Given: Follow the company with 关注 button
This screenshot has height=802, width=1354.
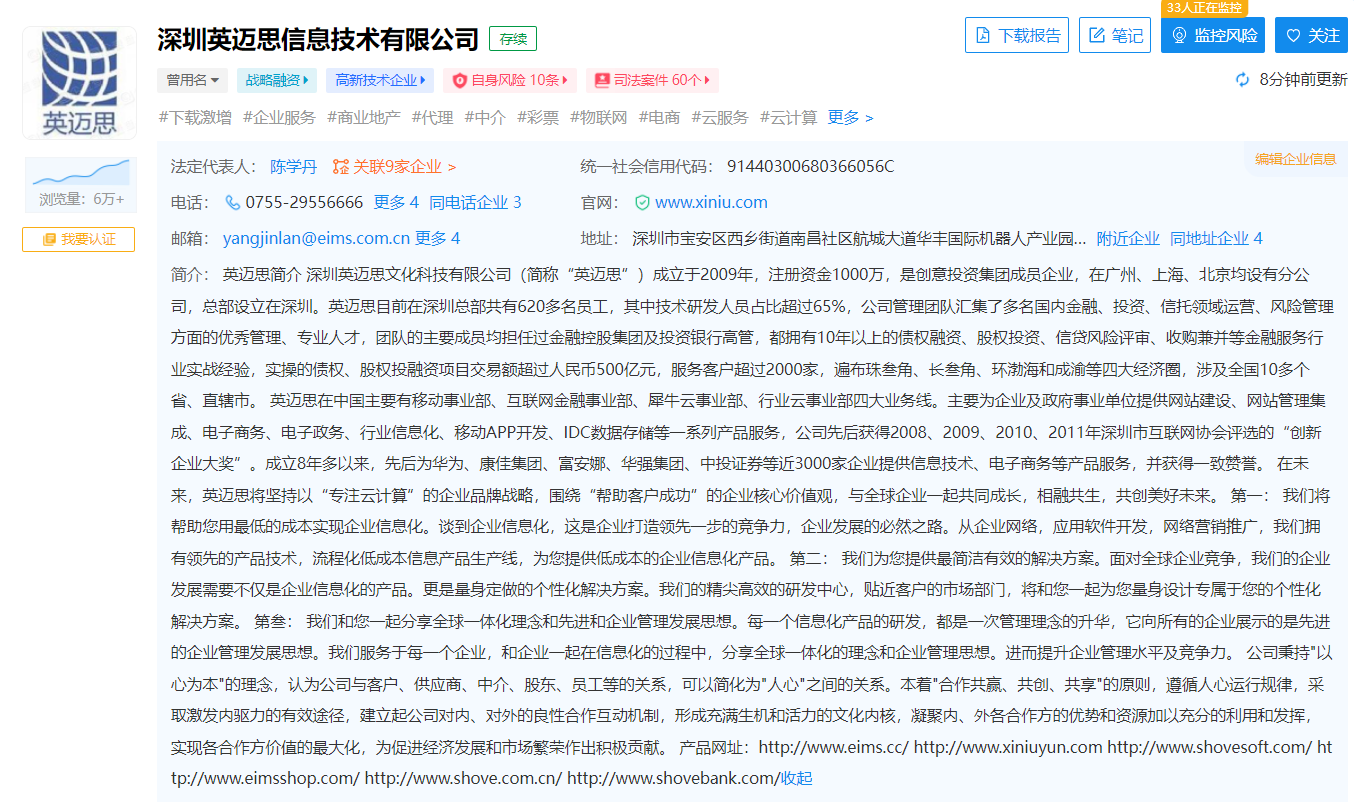Looking at the screenshot, I should click(x=1311, y=35).
